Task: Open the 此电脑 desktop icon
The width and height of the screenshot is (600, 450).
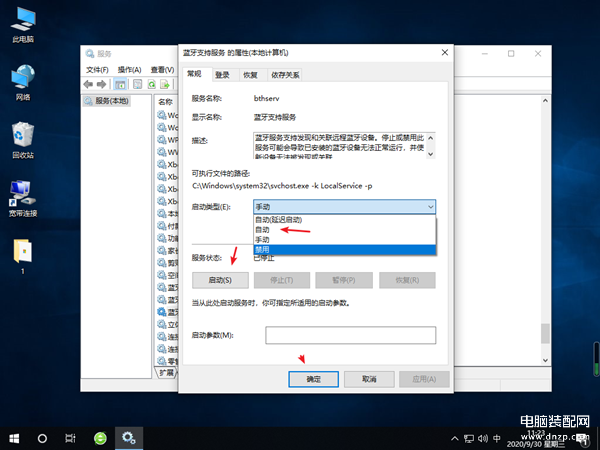Action: 23,24
